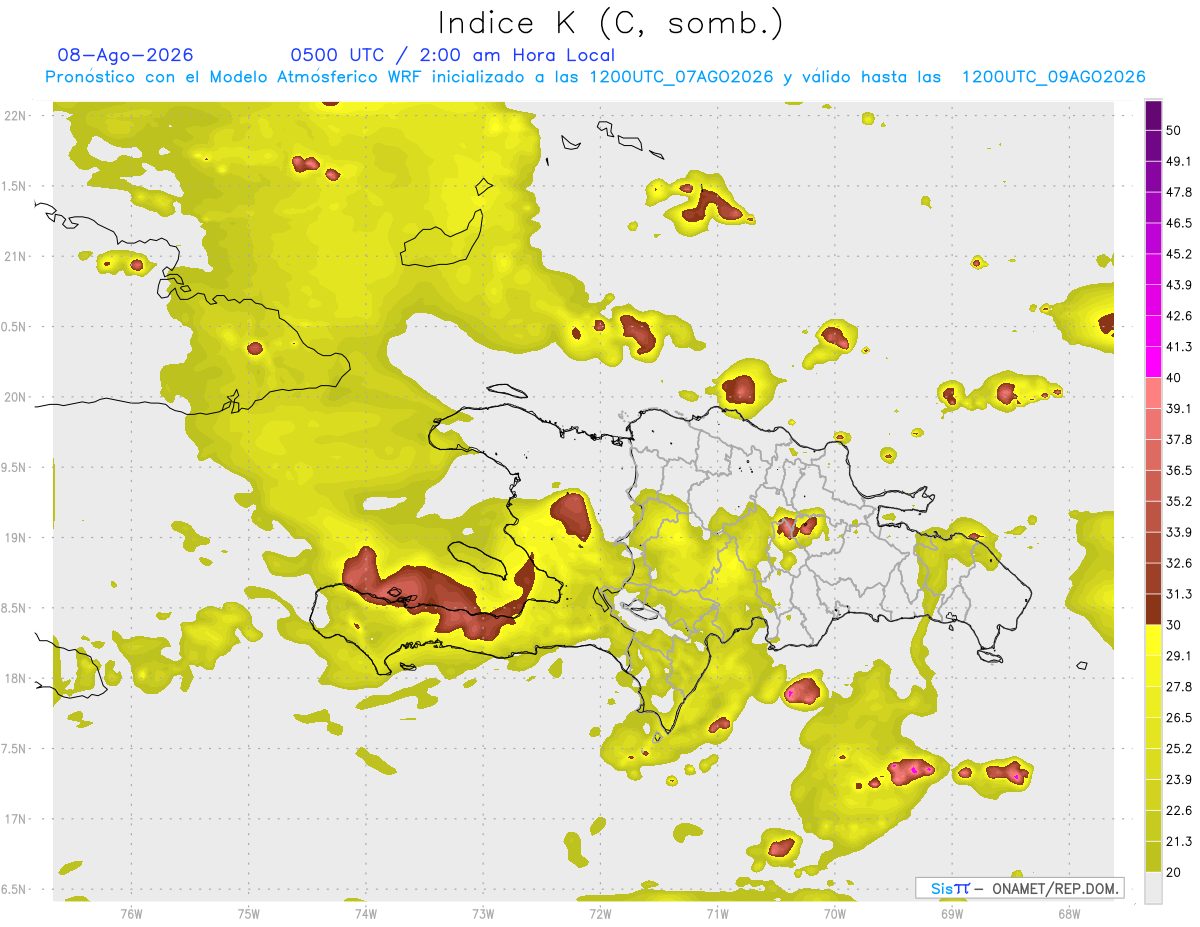This screenshot has width=1200, height=927.
Task: Click the colorbar value '32.6'
Action: coord(1179,563)
